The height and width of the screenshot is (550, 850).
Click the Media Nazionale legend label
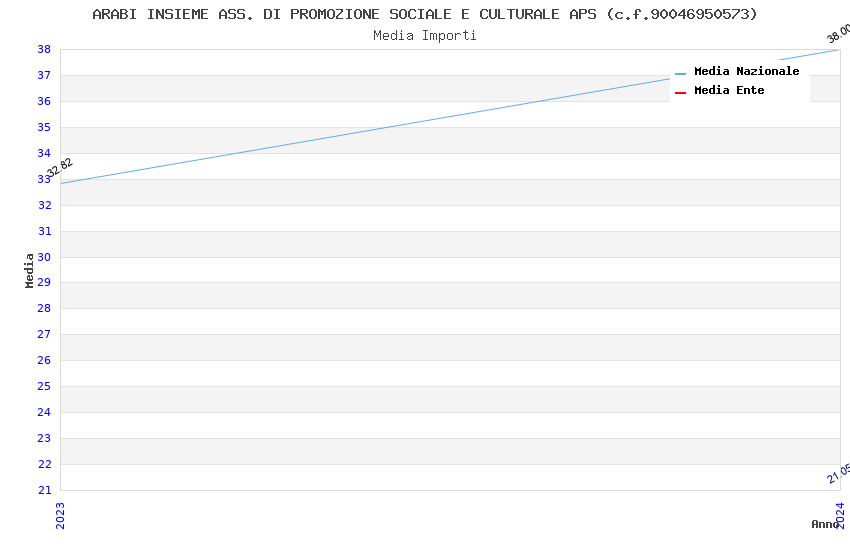[x=746, y=72]
